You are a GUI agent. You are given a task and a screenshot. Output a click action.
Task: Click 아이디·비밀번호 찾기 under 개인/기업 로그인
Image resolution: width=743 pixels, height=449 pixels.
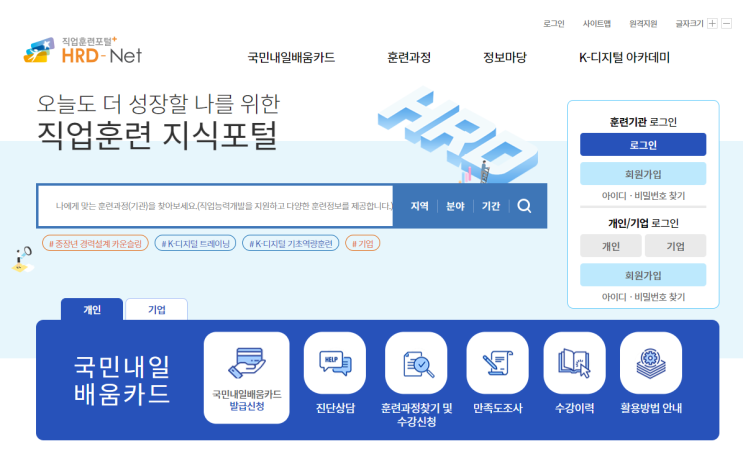[643, 297]
